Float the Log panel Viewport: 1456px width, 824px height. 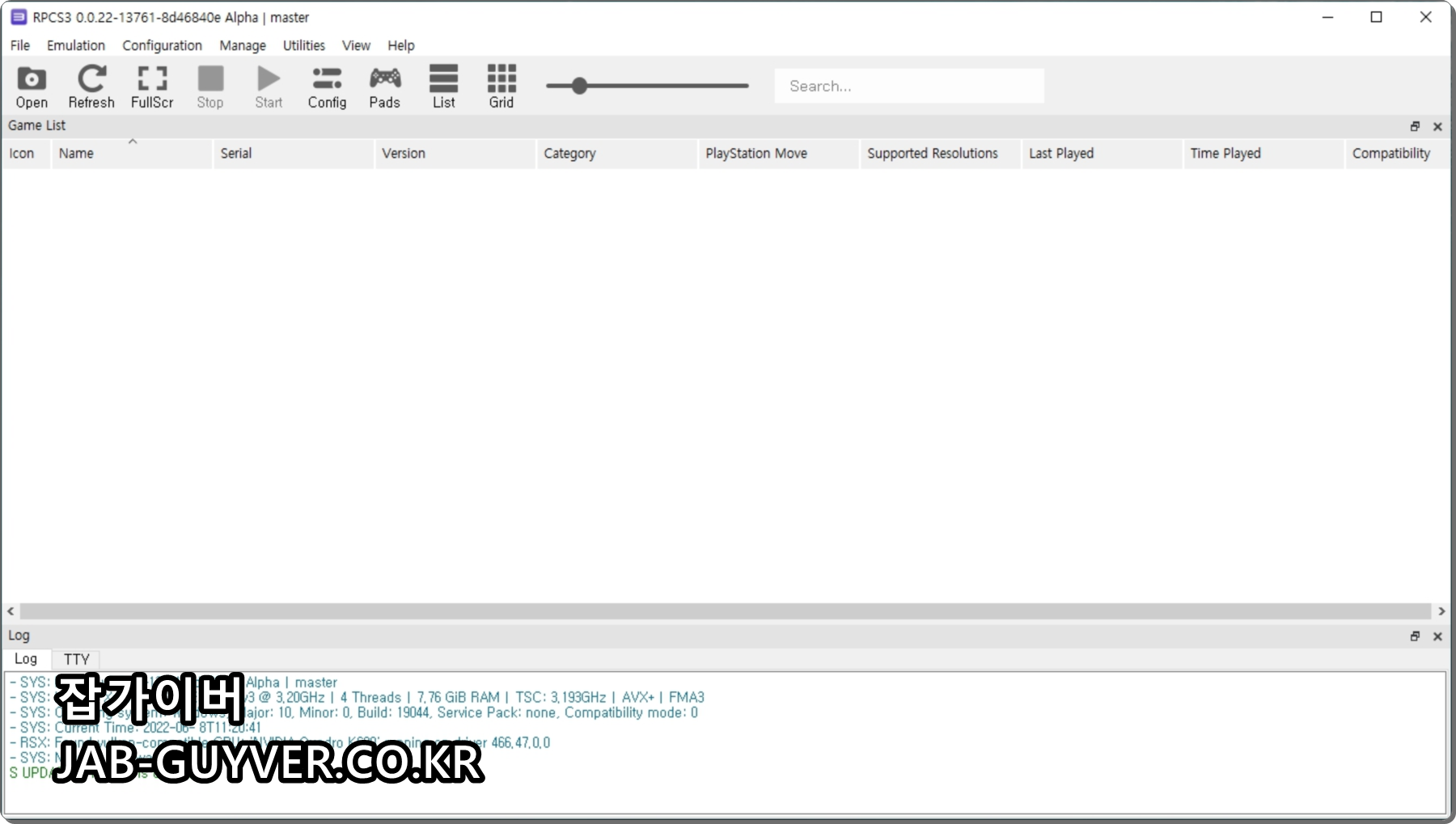tap(1415, 636)
